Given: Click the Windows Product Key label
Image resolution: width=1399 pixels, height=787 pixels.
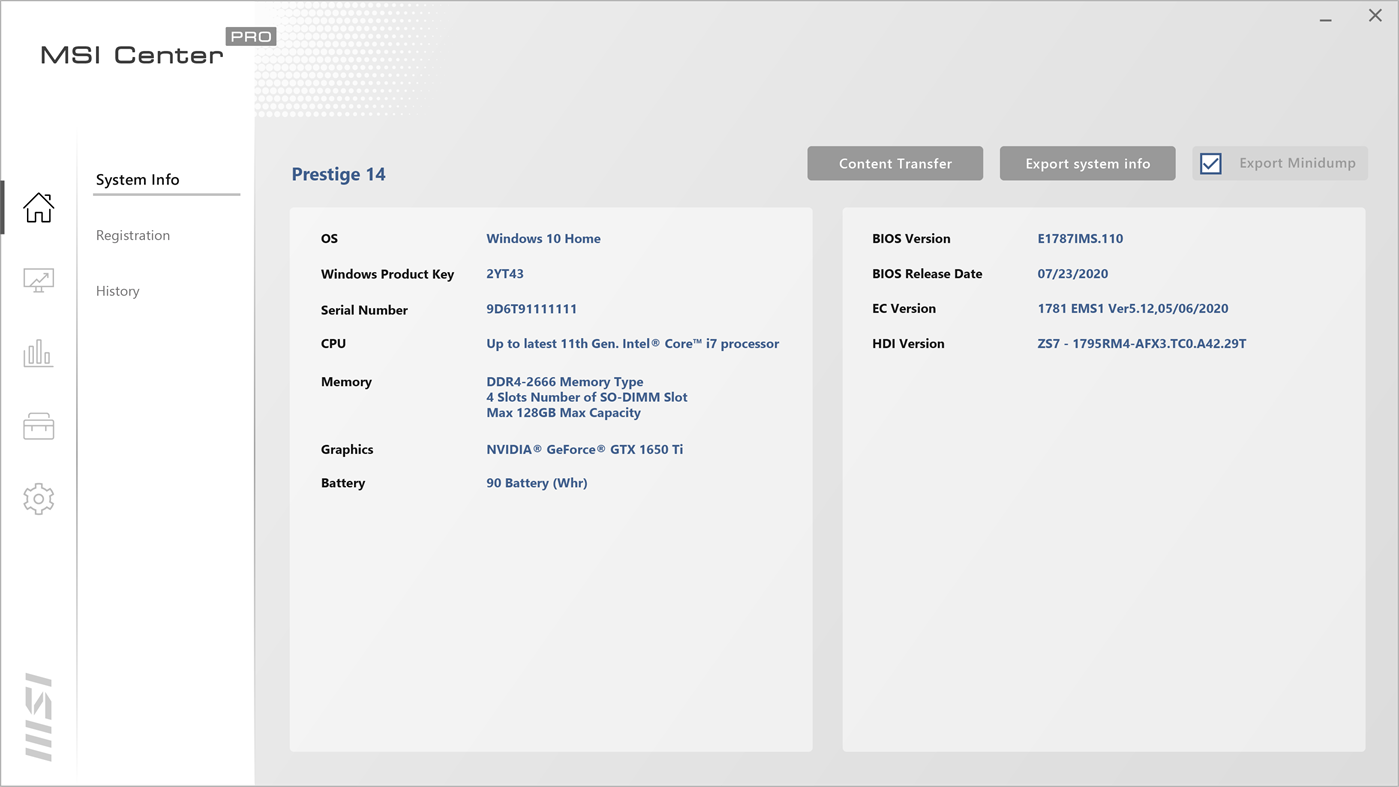Looking at the screenshot, I should pyautogui.click(x=387, y=274).
